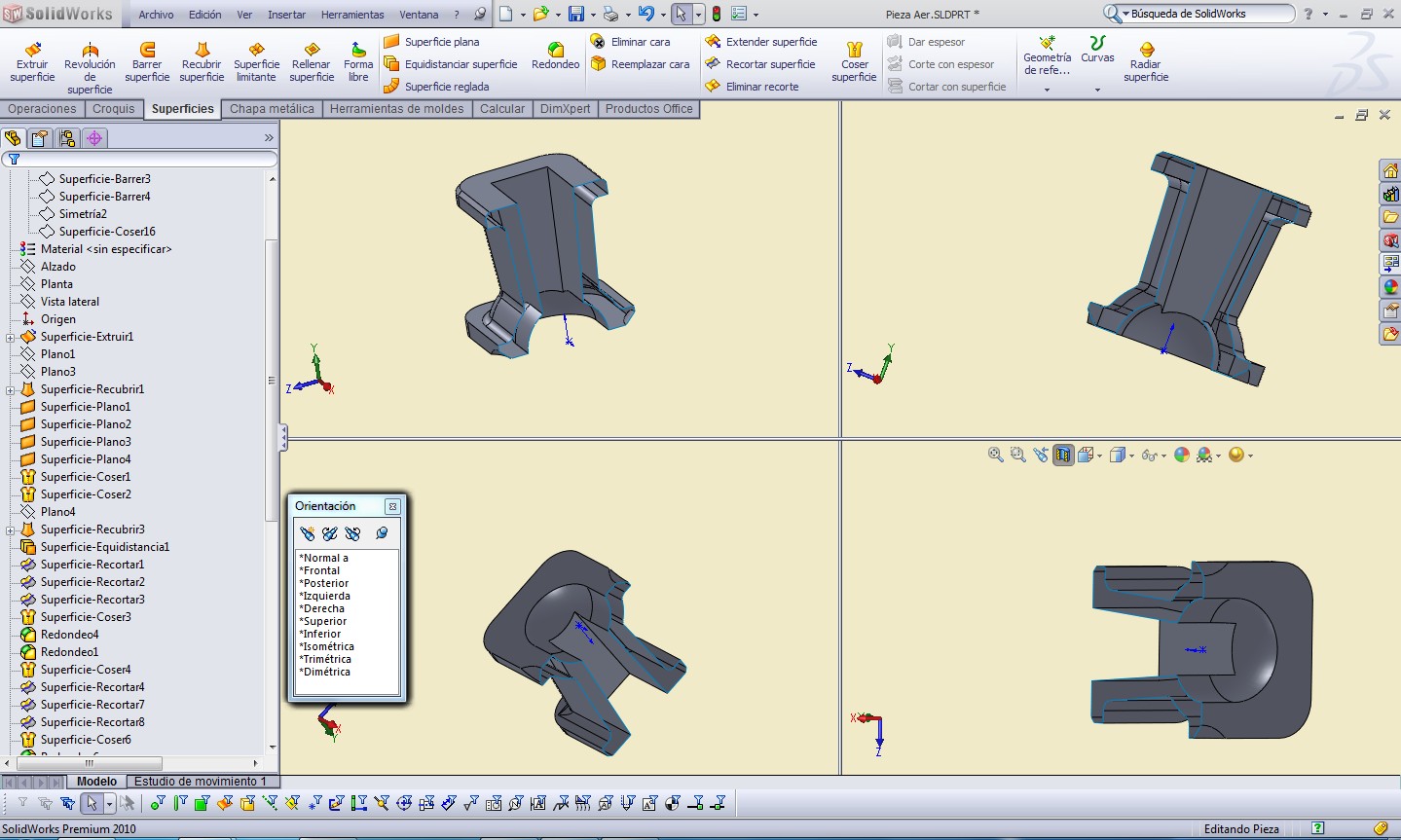Open the Herramientas menu
Screen dimensions: 1401x840
[352, 15]
